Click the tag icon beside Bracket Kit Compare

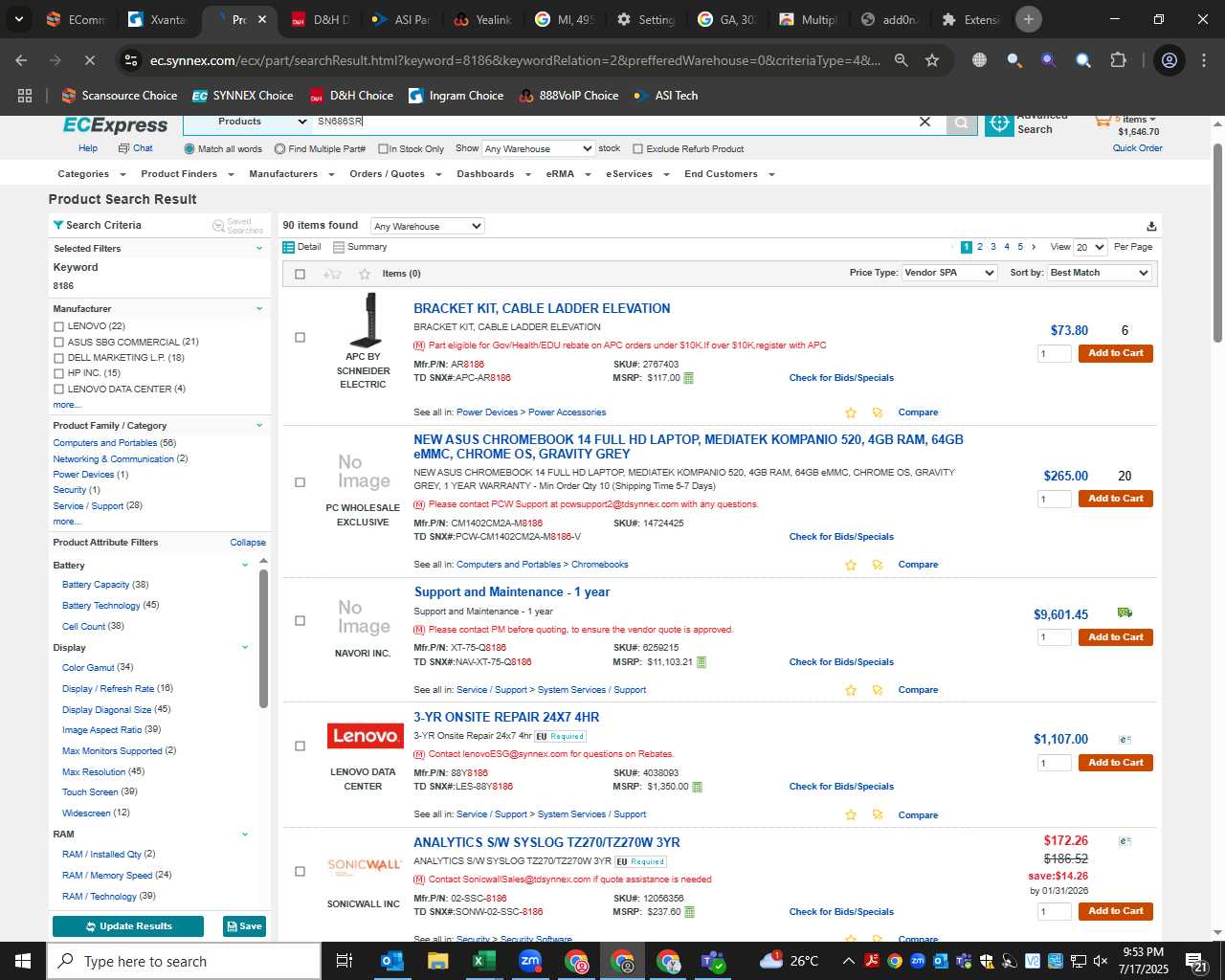coord(877,412)
